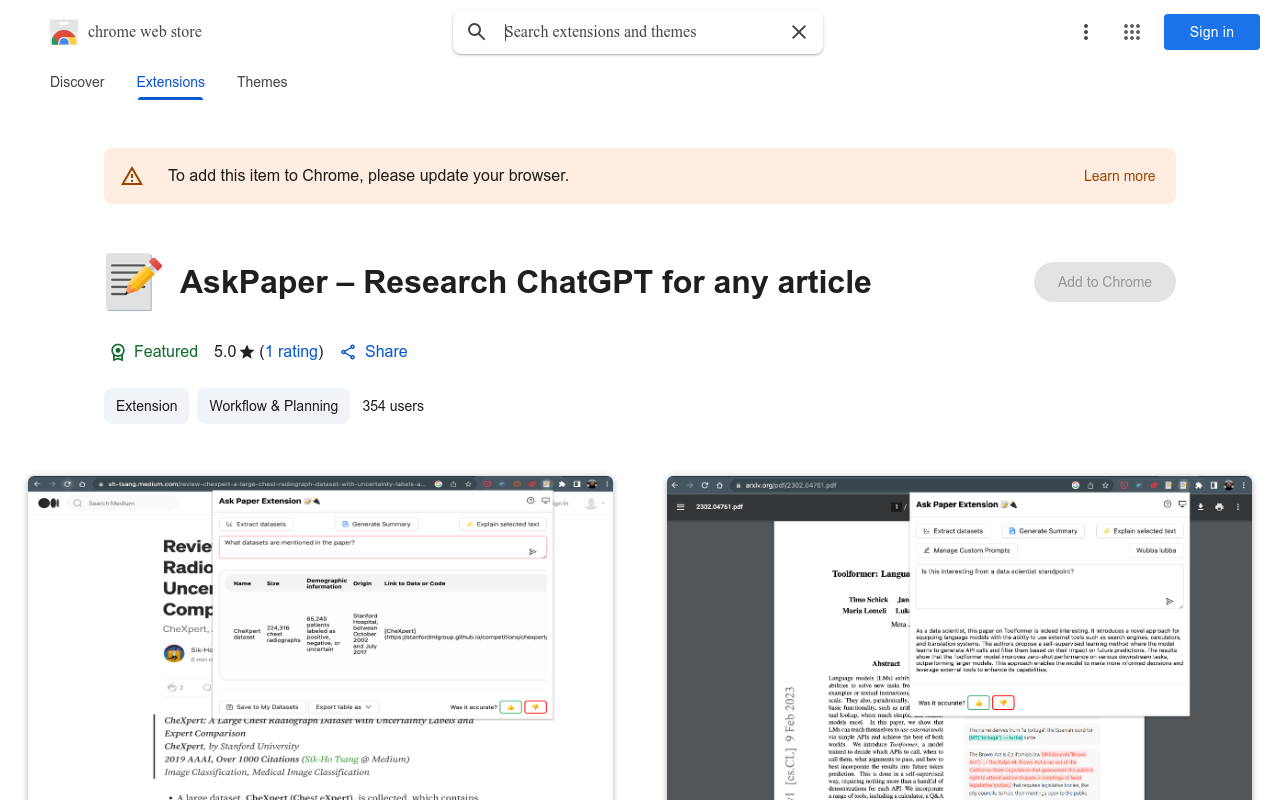
Task: Click the Sign in button
Action: click(x=1212, y=32)
